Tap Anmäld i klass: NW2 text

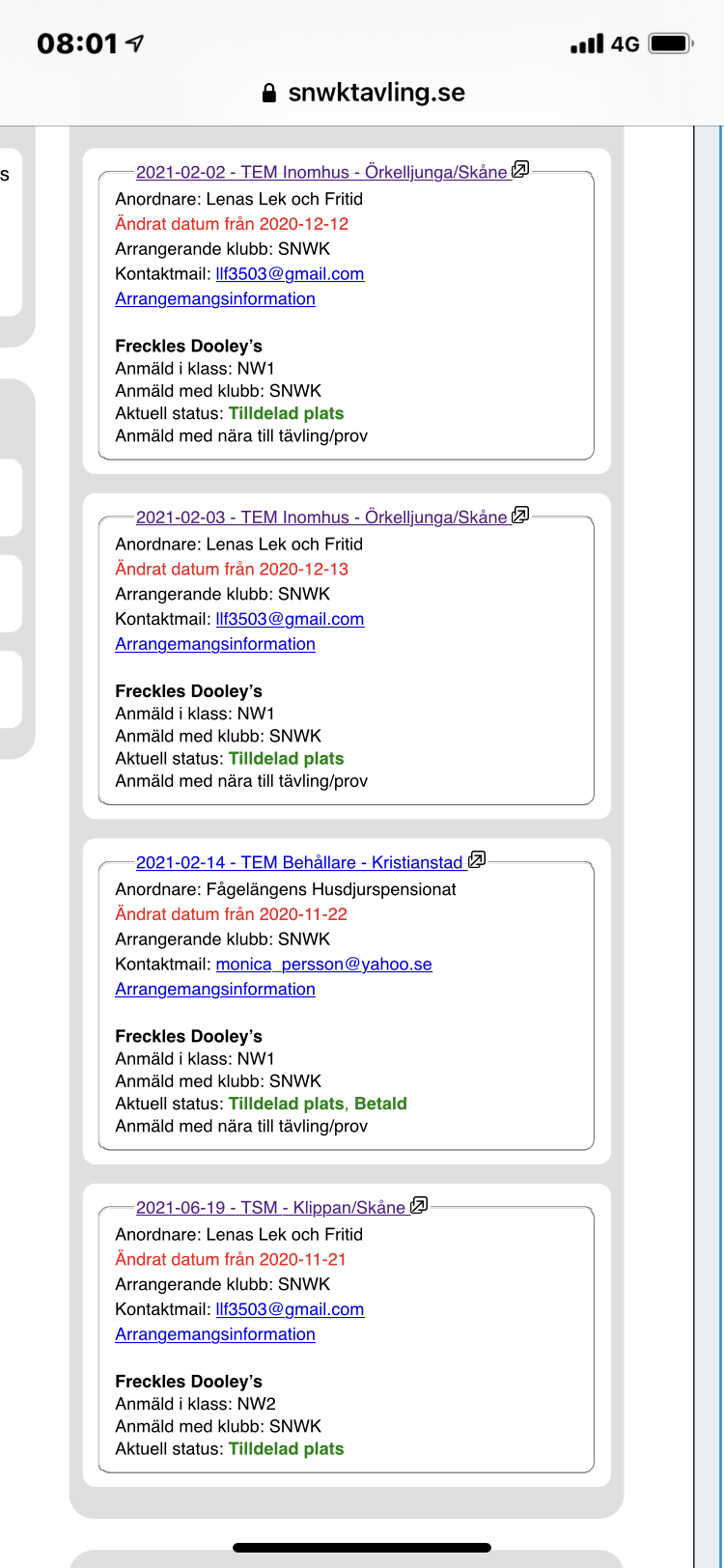195,1404
